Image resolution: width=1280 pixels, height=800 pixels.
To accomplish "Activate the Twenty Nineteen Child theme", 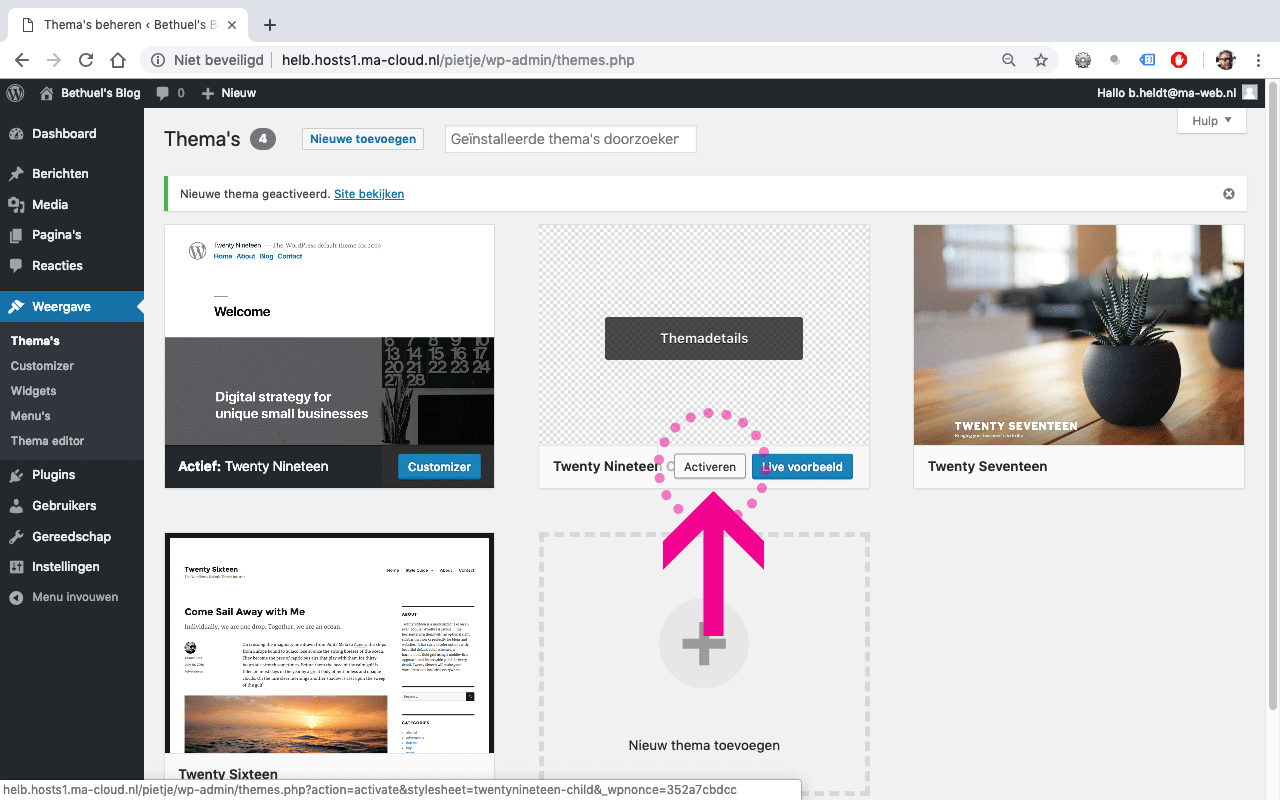I will click(x=710, y=467).
